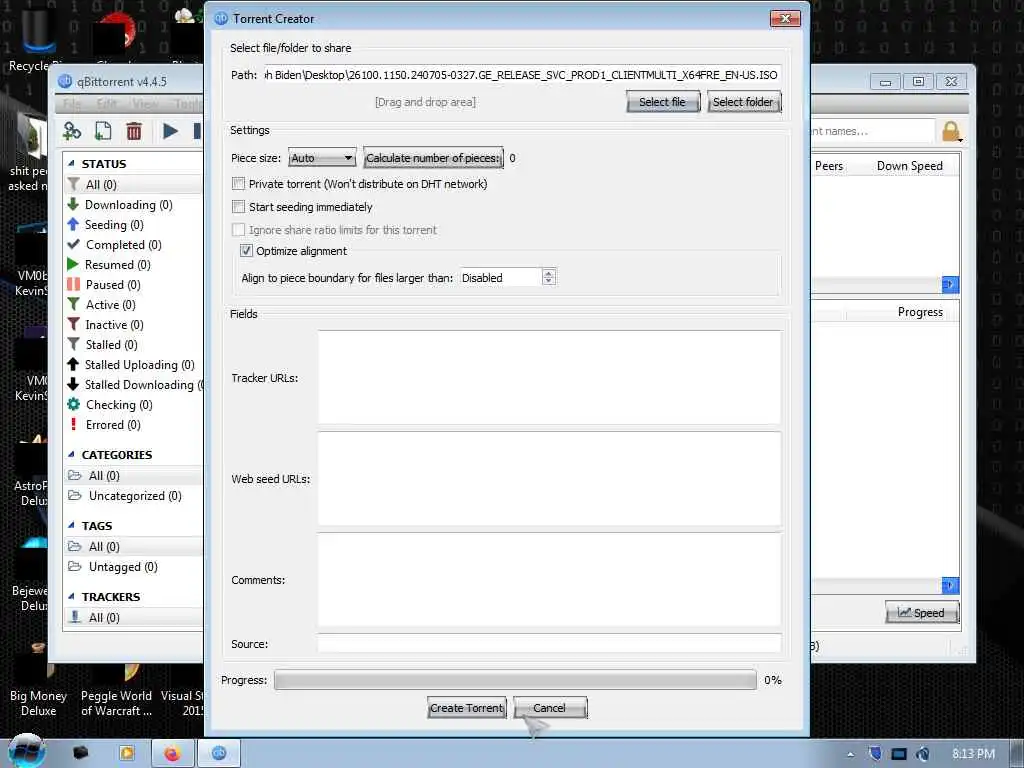Select All (0) under Trackers
The height and width of the screenshot is (768, 1024).
tap(133, 618)
